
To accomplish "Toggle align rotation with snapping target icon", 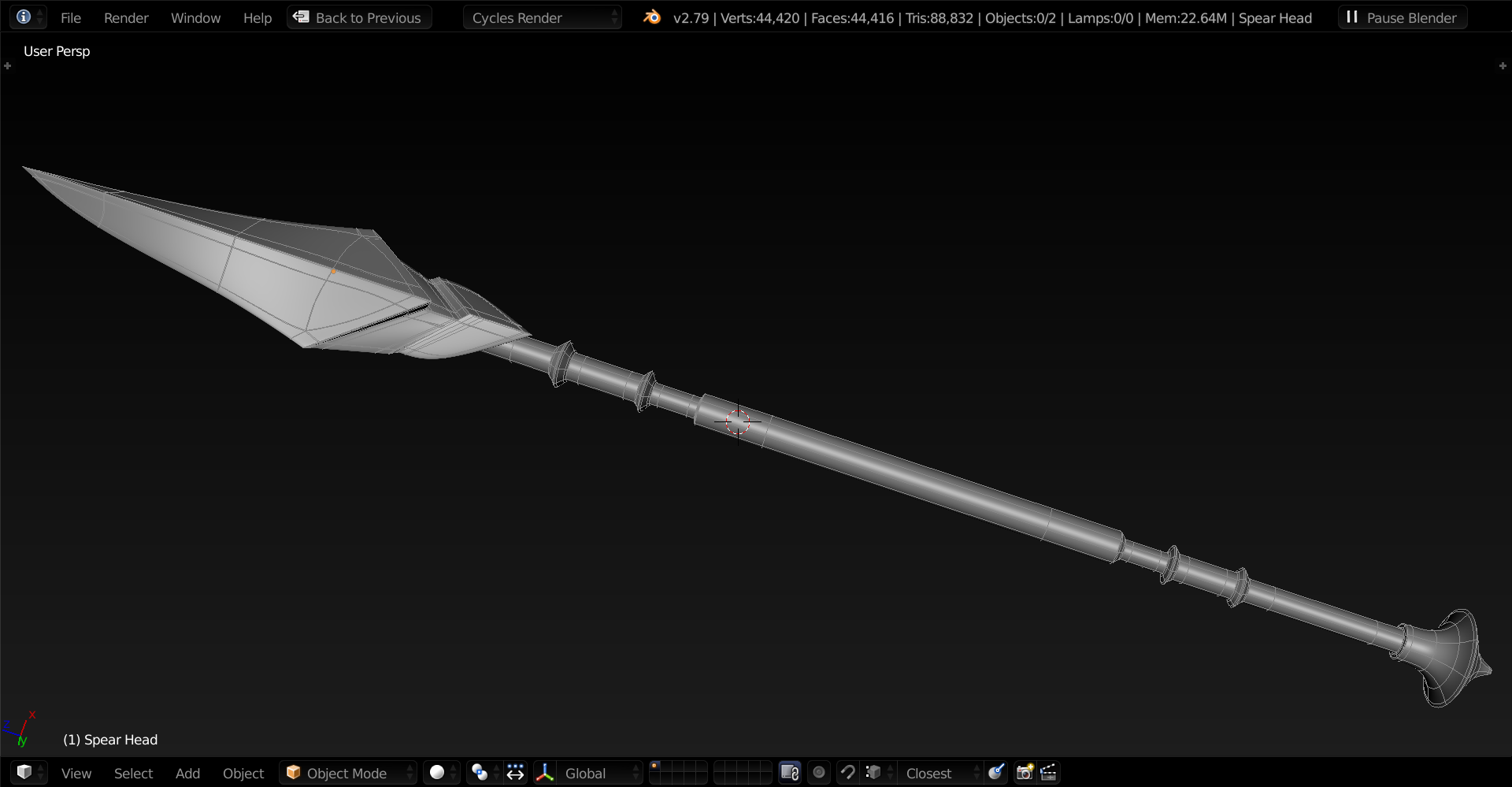I will [996, 773].
